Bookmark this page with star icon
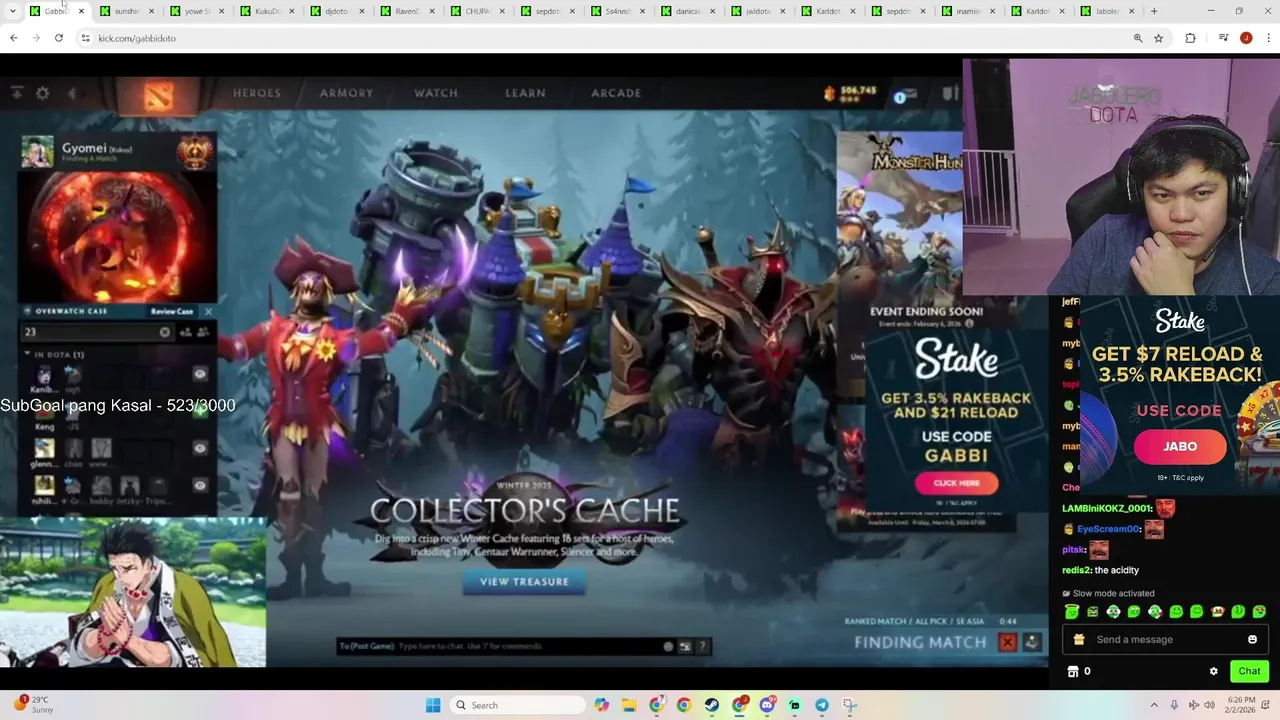Image resolution: width=1280 pixels, height=720 pixels. point(1158,38)
